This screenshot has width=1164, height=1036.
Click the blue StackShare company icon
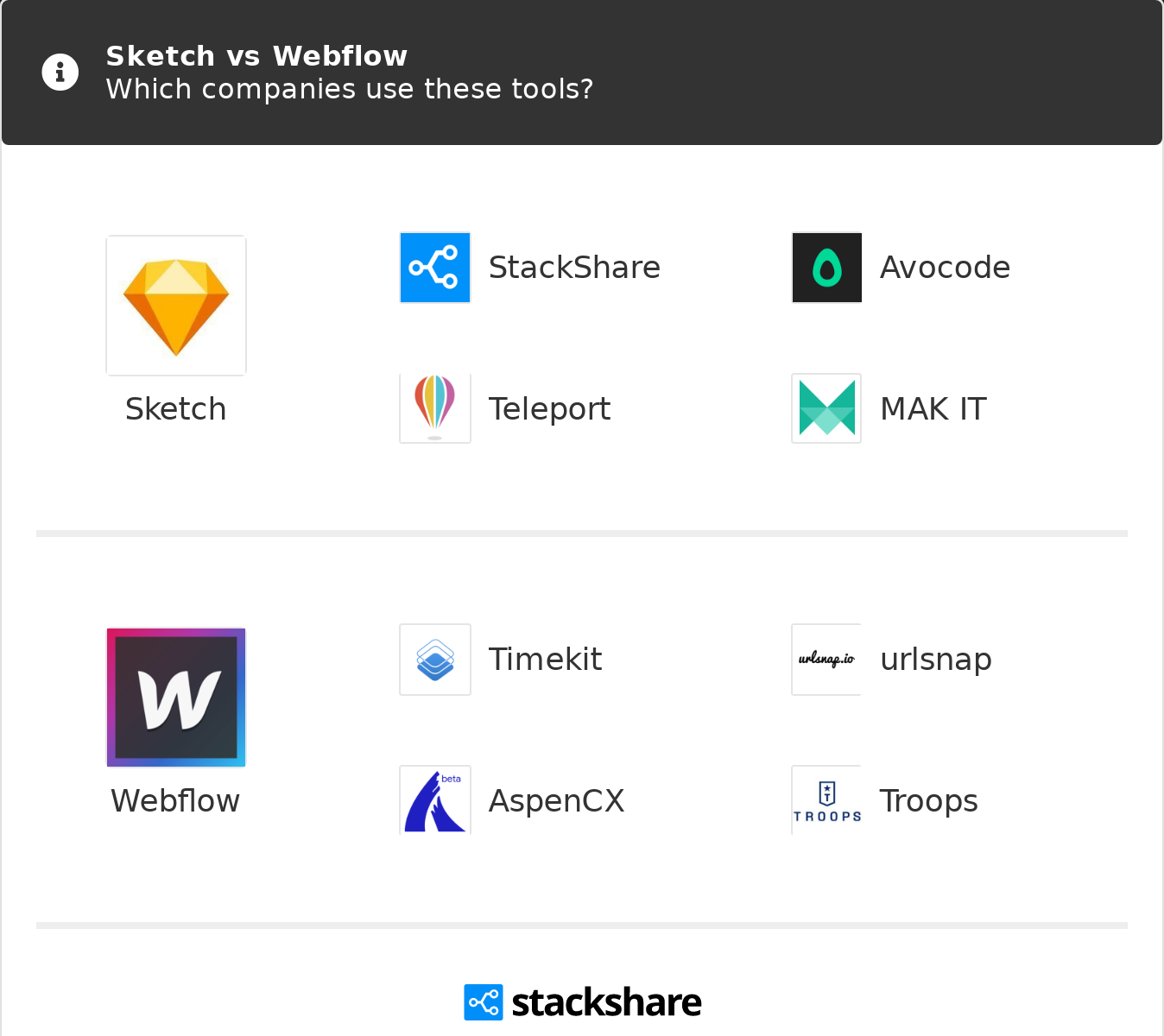click(435, 268)
